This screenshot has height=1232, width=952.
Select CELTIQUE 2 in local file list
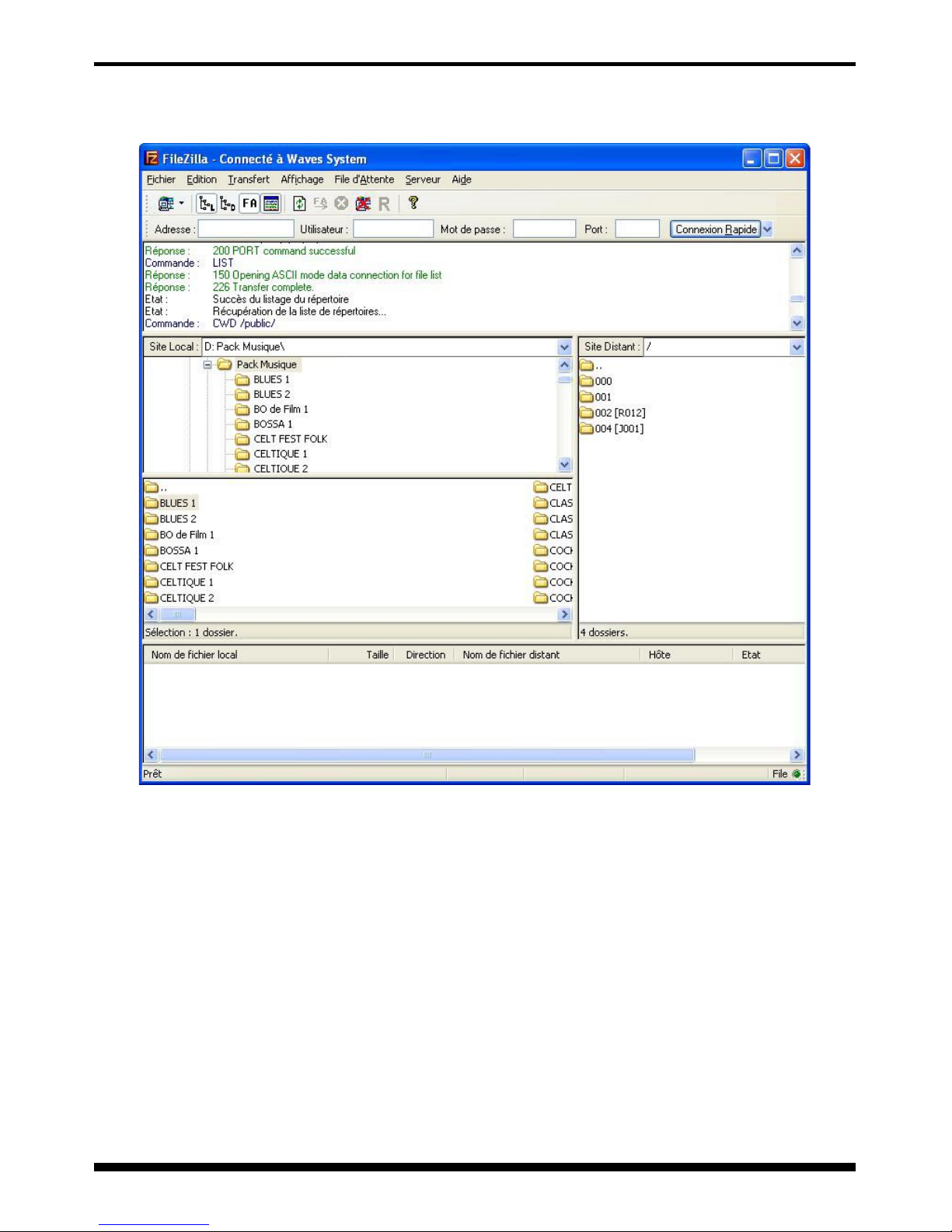point(187,598)
